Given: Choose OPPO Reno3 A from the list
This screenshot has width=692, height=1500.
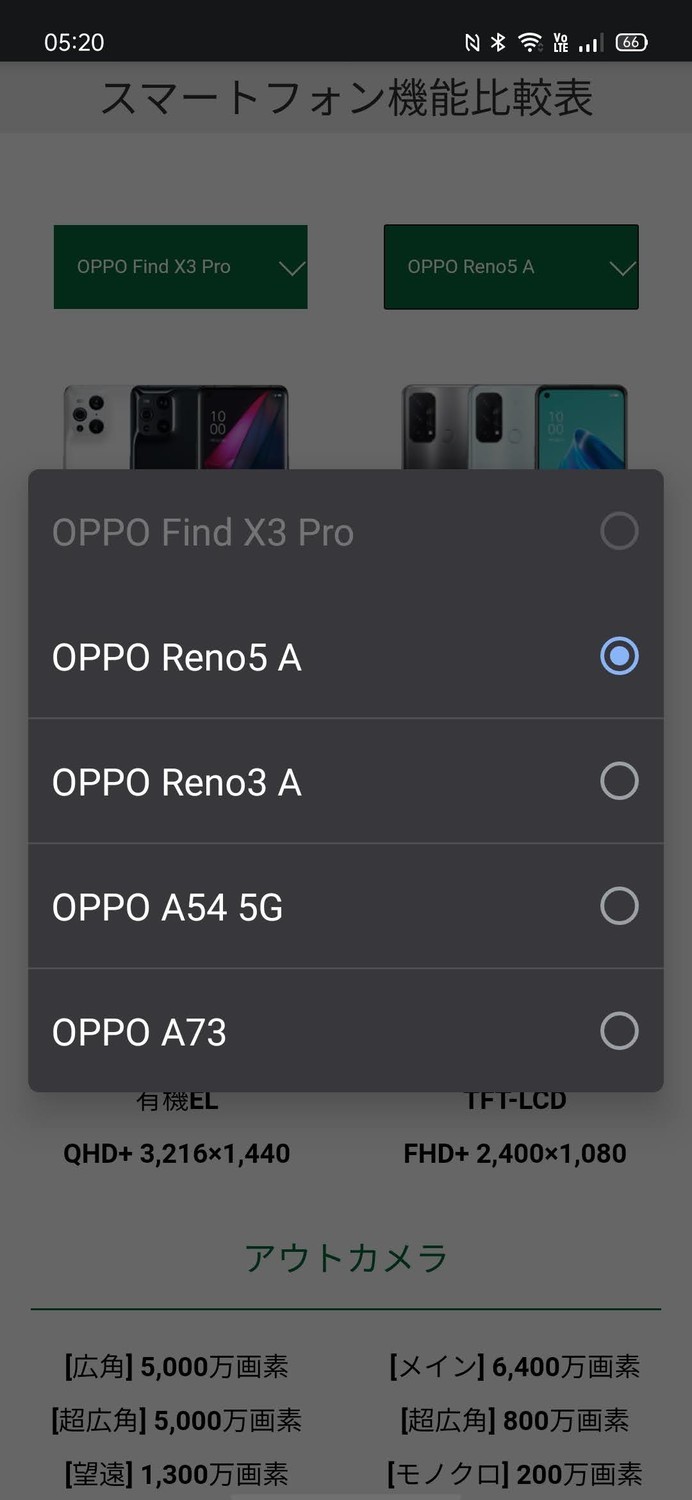Looking at the screenshot, I should [x=346, y=781].
